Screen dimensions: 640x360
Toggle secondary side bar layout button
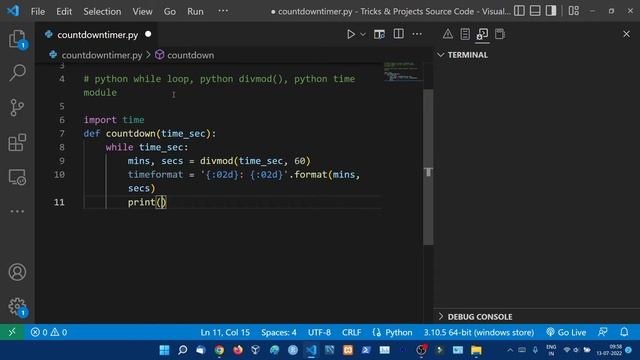pyautogui.click(x=551, y=11)
